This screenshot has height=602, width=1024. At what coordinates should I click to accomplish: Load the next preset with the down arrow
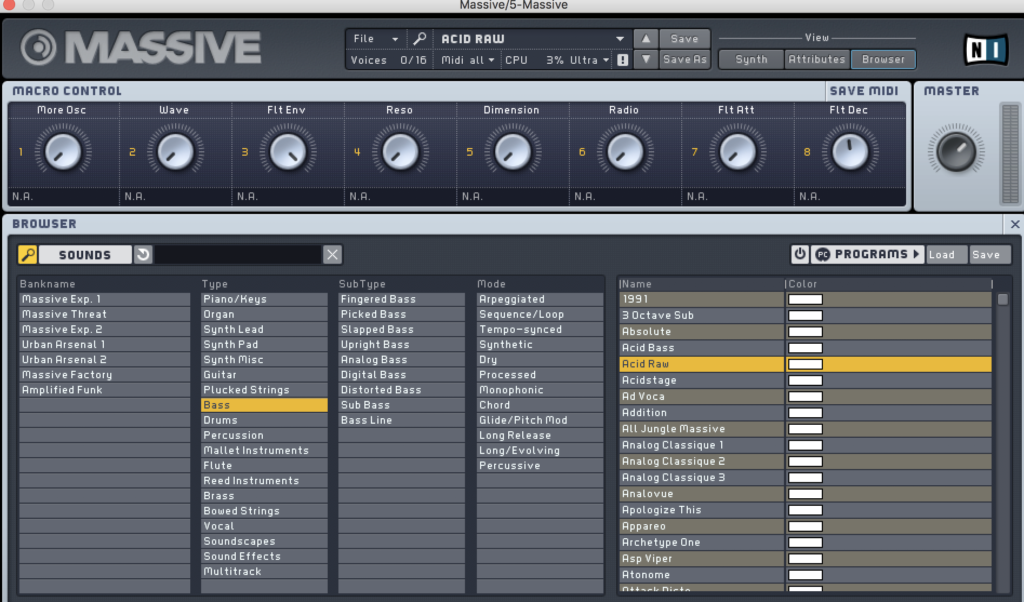[646, 60]
